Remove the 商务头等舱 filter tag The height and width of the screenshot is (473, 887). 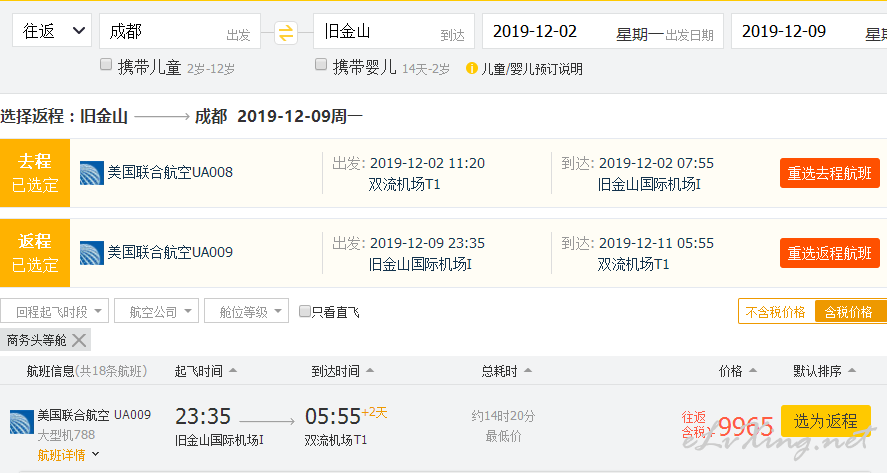tap(79, 341)
